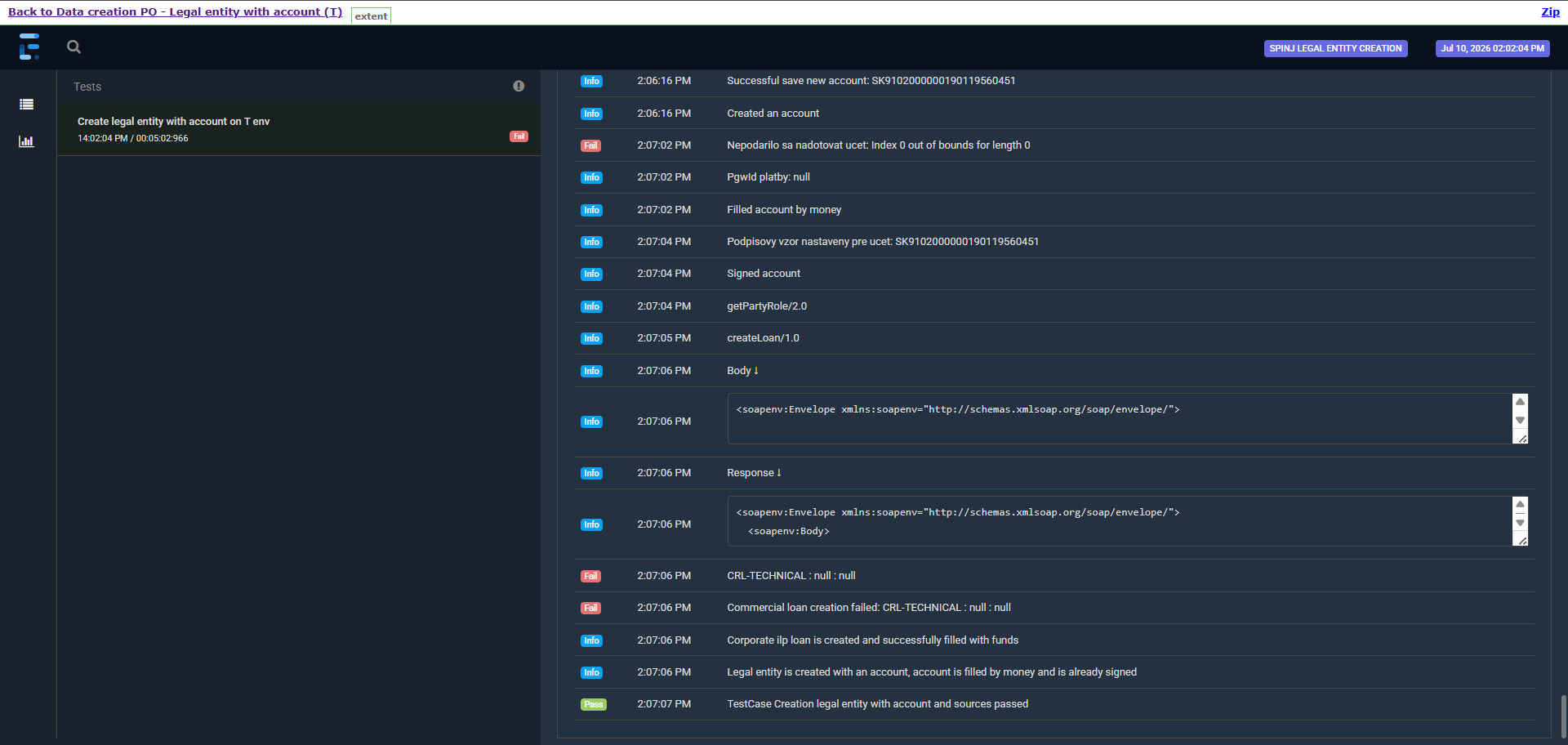1568x745 pixels.
Task: Click the Response XML textarea resize handle
Action: [x=1522, y=541]
